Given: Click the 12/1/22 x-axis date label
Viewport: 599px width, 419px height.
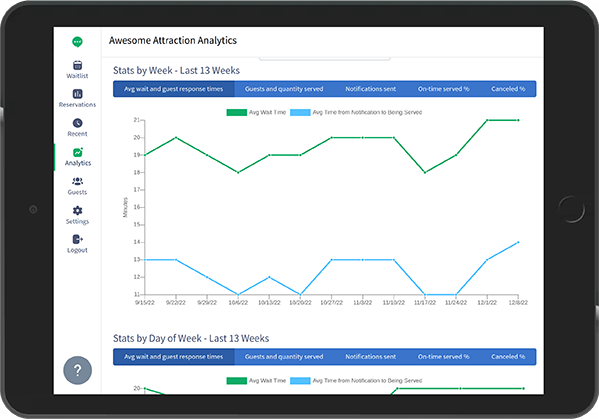Looking at the screenshot, I should (487, 303).
